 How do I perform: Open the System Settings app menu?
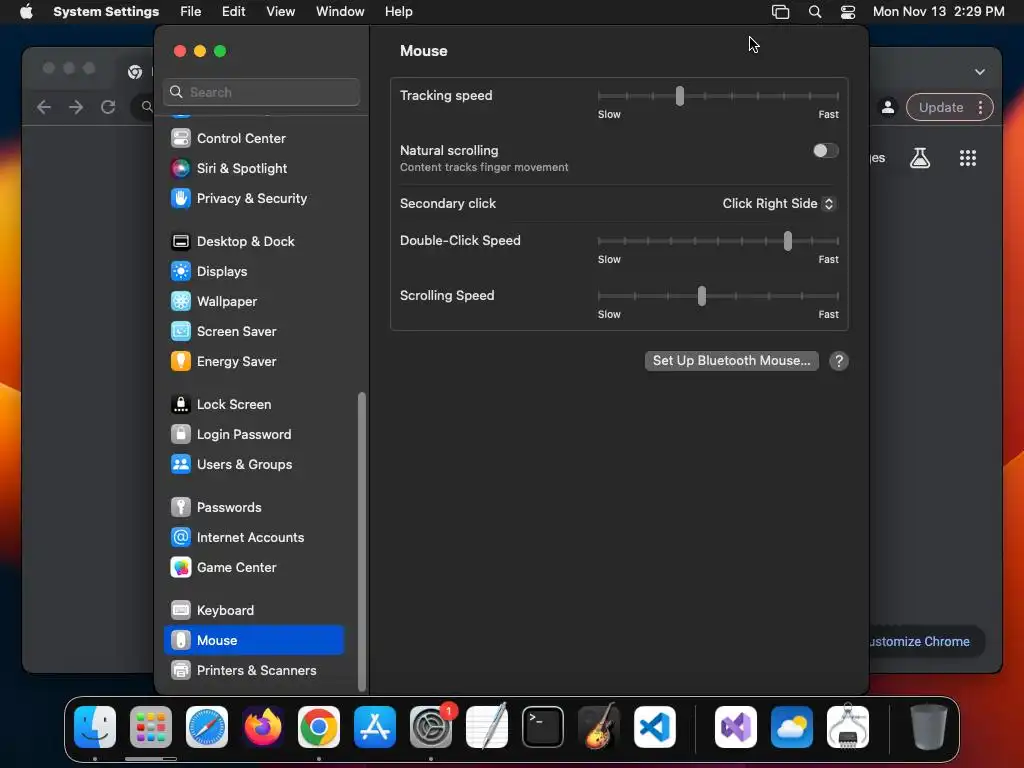pos(106,12)
